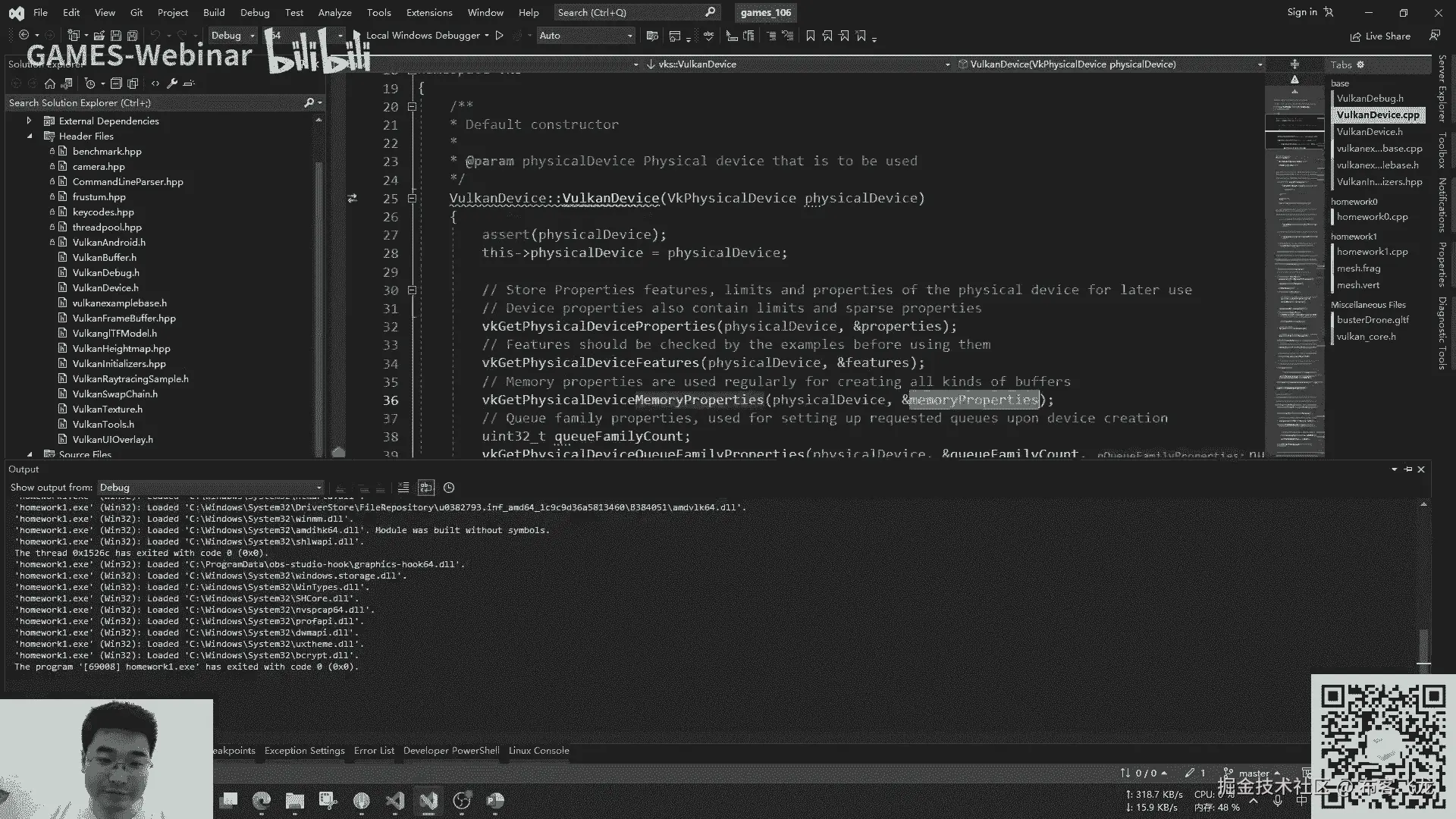Viewport: 1456px width, 819px height.
Task: Open VulkanDevice.h from Tabs list
Action: pos(1369,132)
